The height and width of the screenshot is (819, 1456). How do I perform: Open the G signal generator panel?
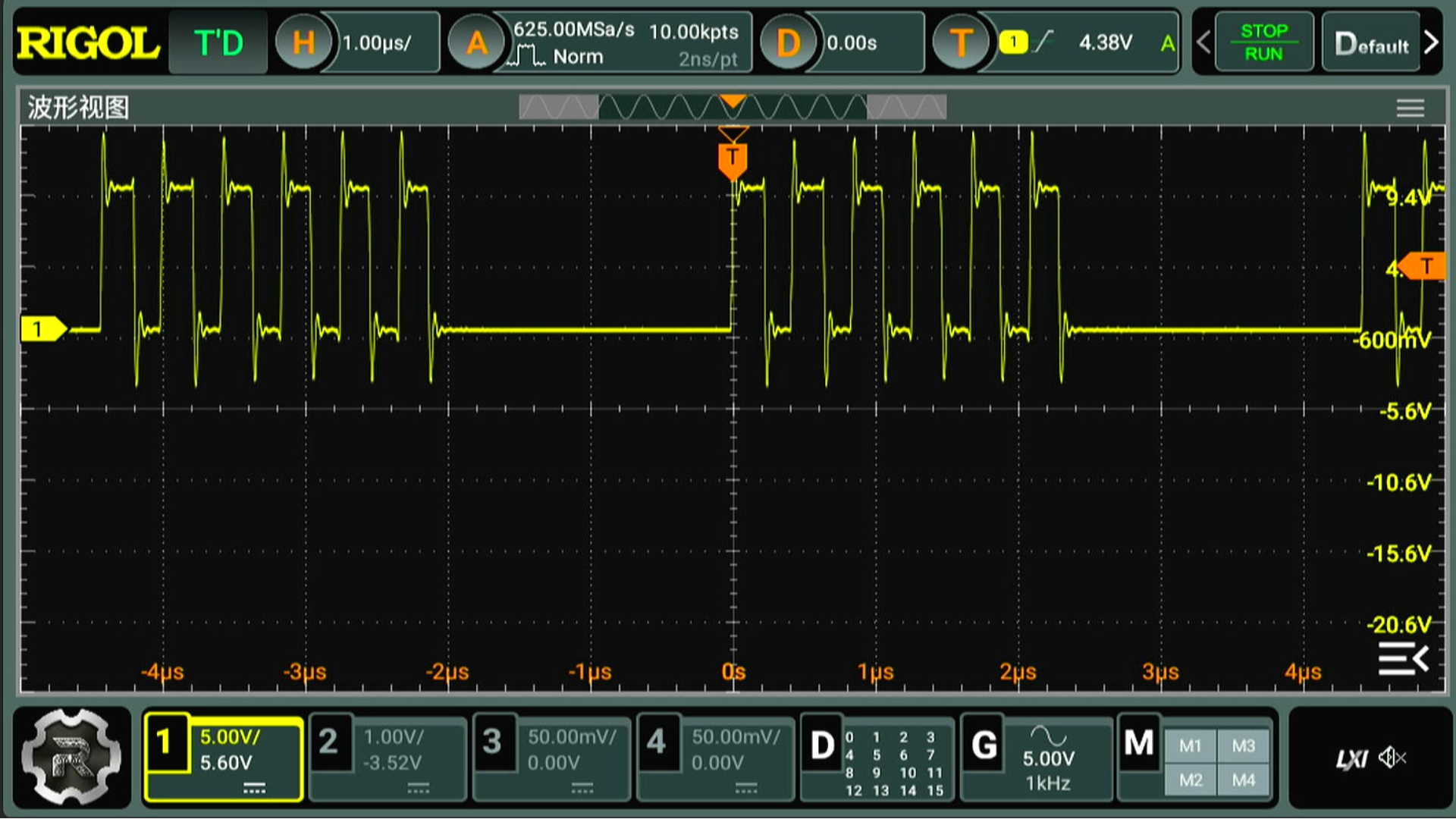coord(1036,758)
